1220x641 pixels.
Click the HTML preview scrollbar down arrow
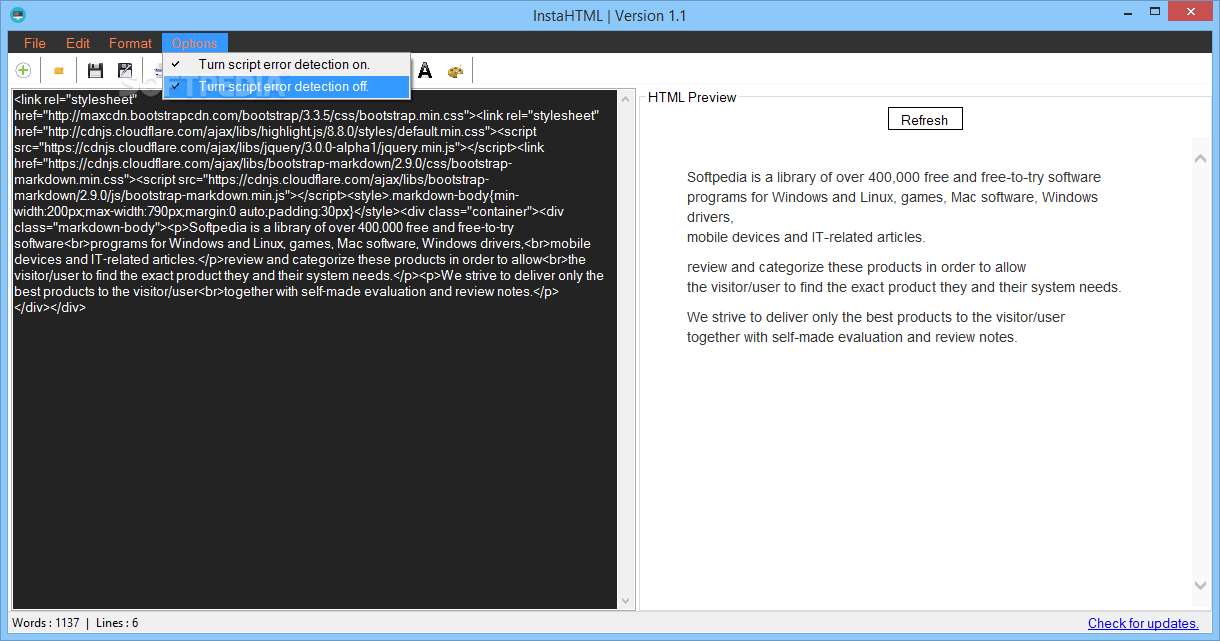1201,585
